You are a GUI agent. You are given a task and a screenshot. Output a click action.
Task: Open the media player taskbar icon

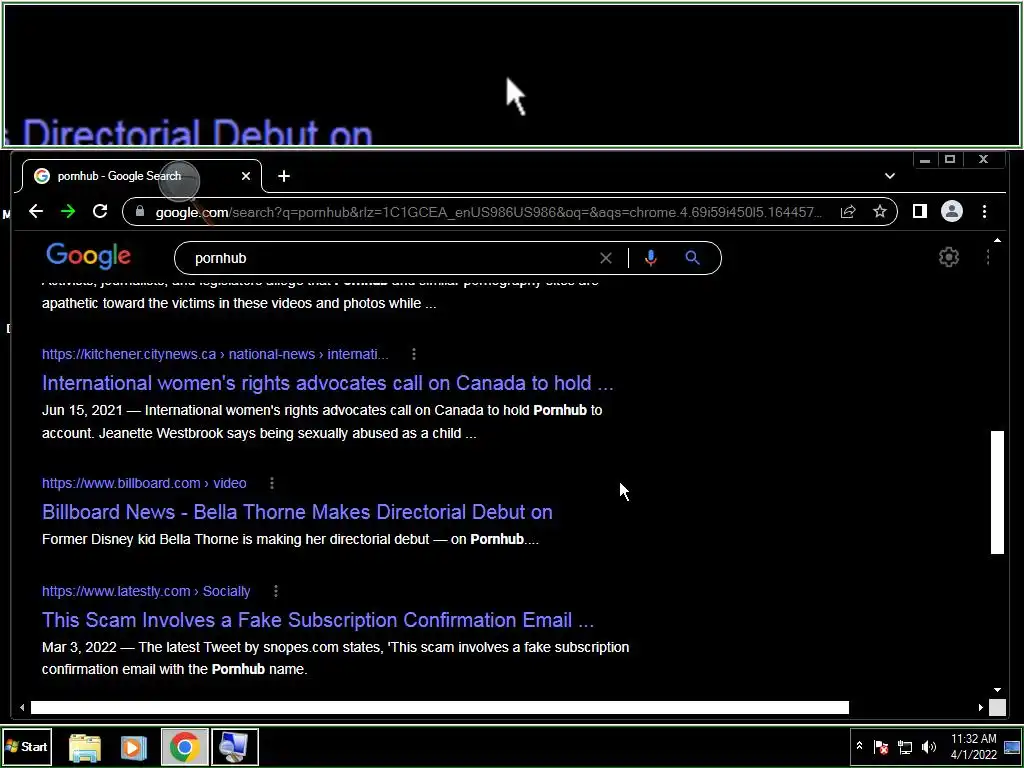(x=133, y=747)
